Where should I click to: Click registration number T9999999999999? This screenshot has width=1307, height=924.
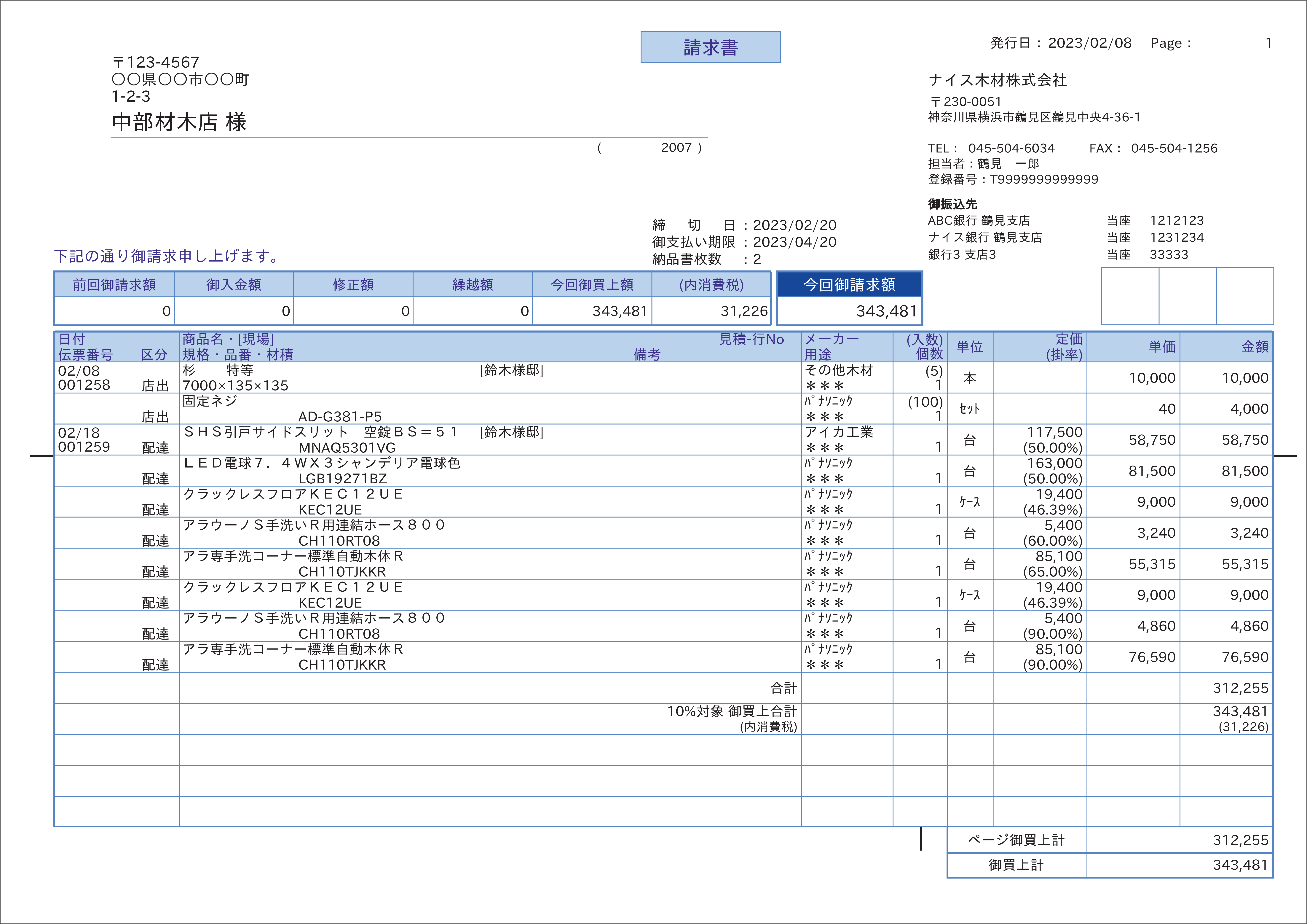[1044, 179]
